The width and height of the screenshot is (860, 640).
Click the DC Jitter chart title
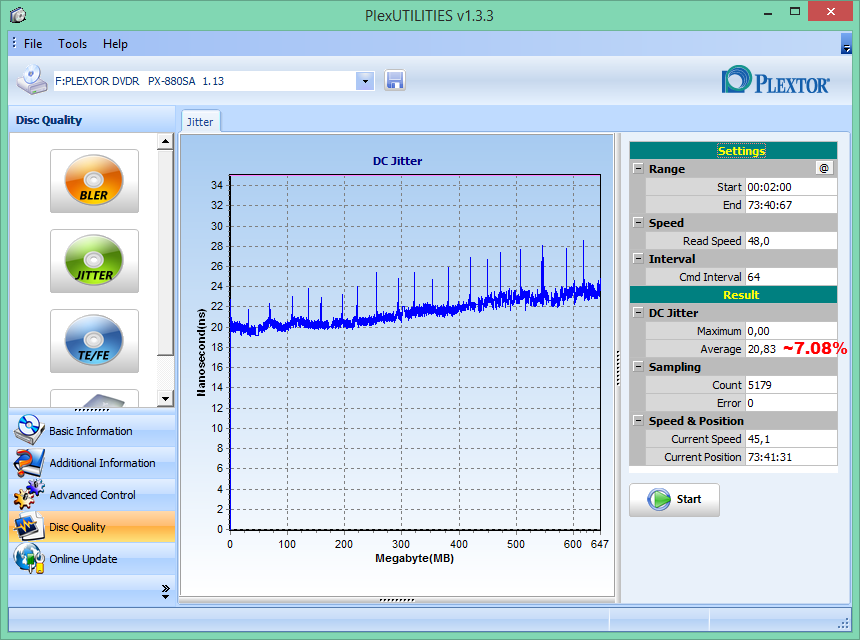tap(397, 161)
